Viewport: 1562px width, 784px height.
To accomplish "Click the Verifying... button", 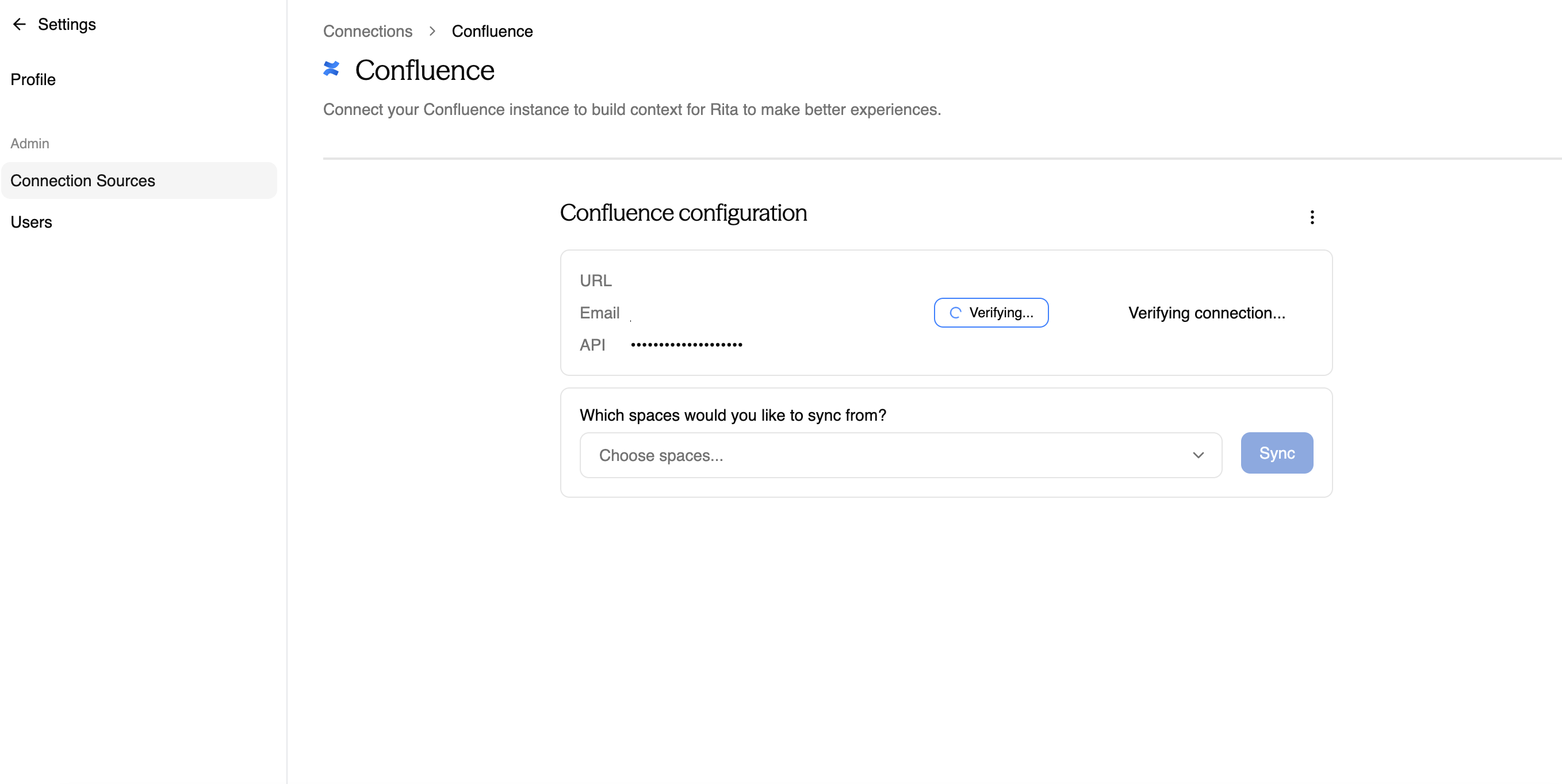I will (x=991, y=313).
